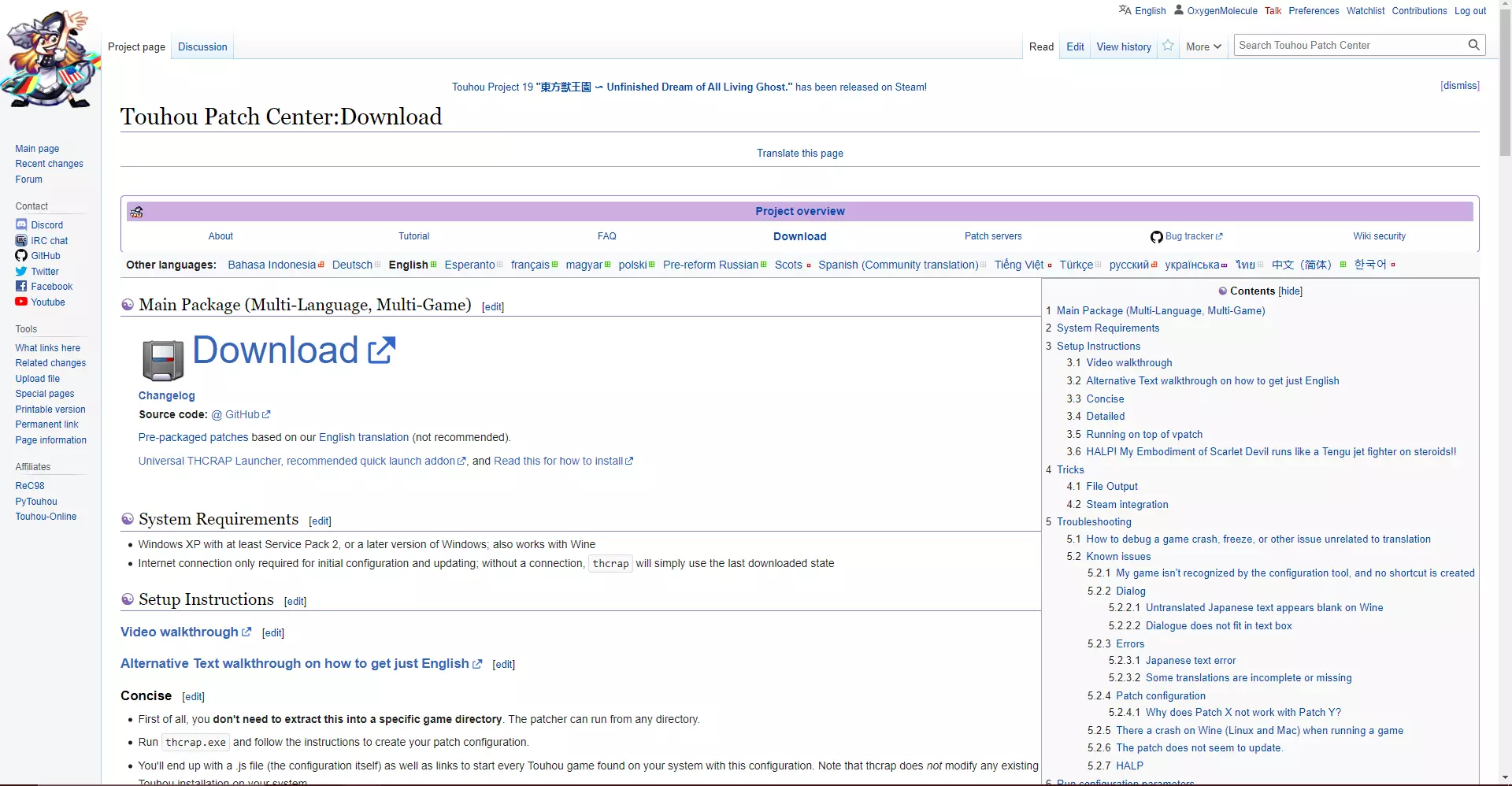1512x786 pixels.
Task: Dismiss the site notice banner
Action: tap(1460, 86)
